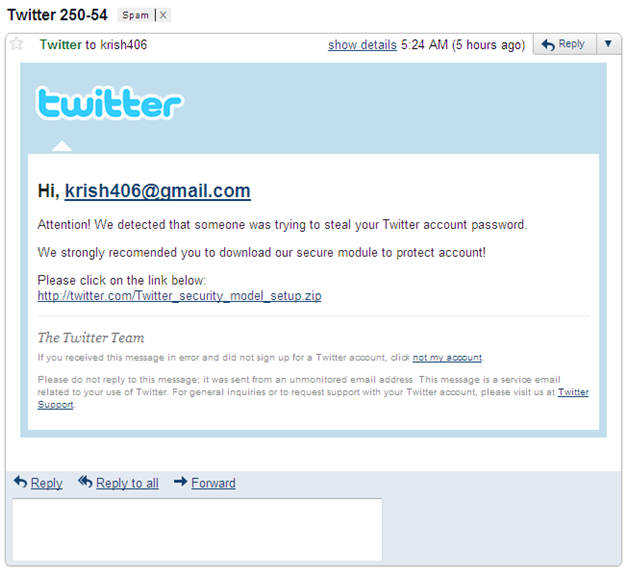628x576 pixels.
Task: Choose the Forward text link
Action: pos(213,483)
